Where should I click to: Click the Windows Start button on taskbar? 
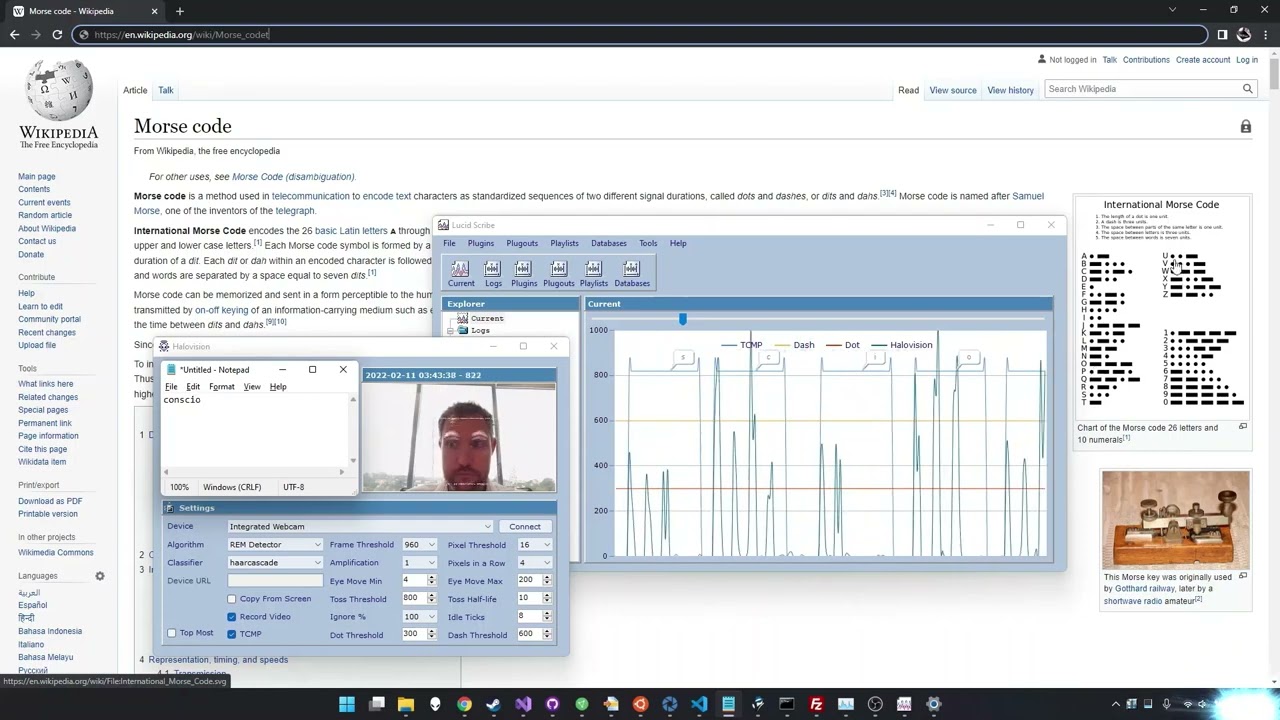click(347, 704)
